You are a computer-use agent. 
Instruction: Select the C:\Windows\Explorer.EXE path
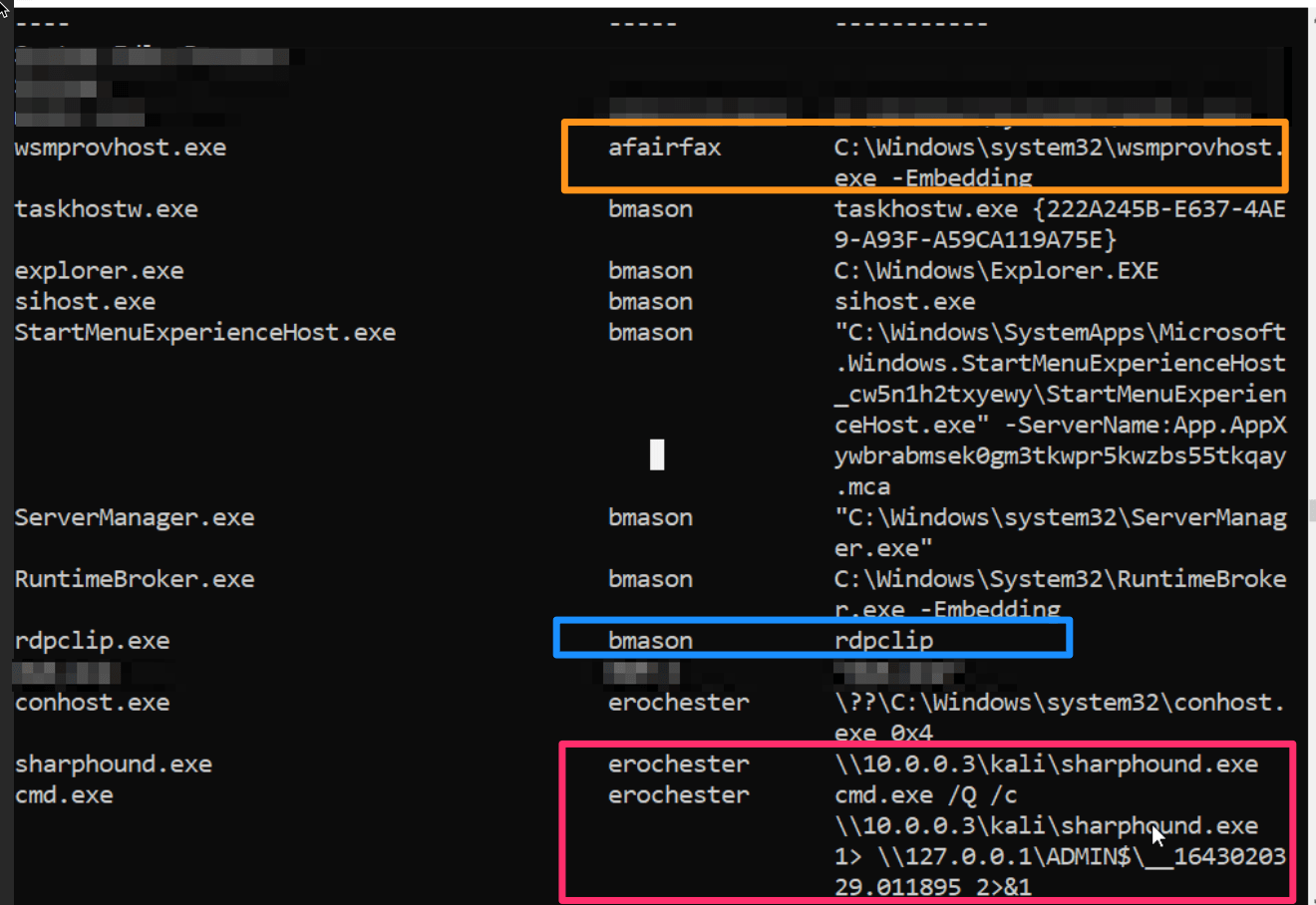997,271
